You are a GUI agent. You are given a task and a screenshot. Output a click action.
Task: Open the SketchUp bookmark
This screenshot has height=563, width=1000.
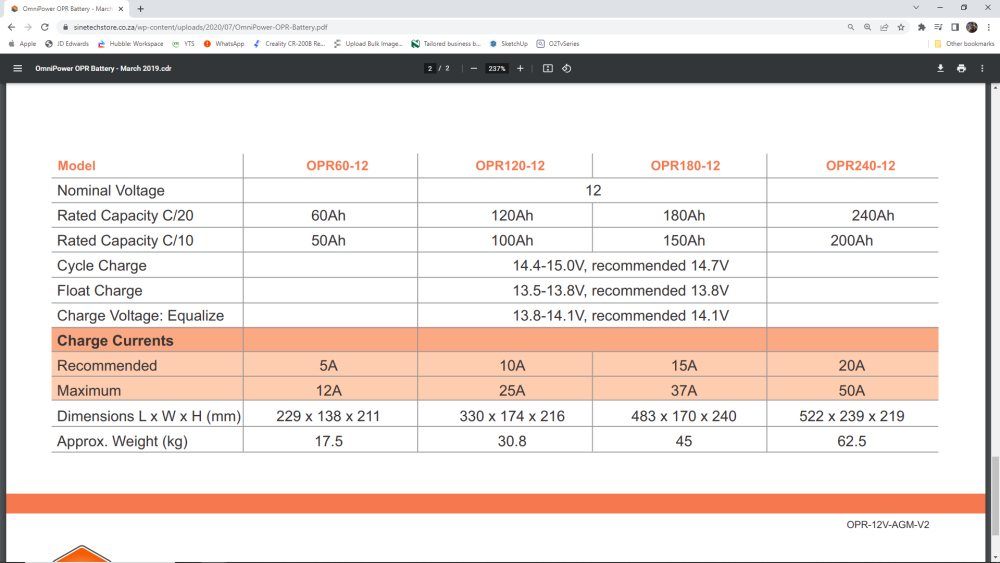pyautogui.click(x=509, y=44)
